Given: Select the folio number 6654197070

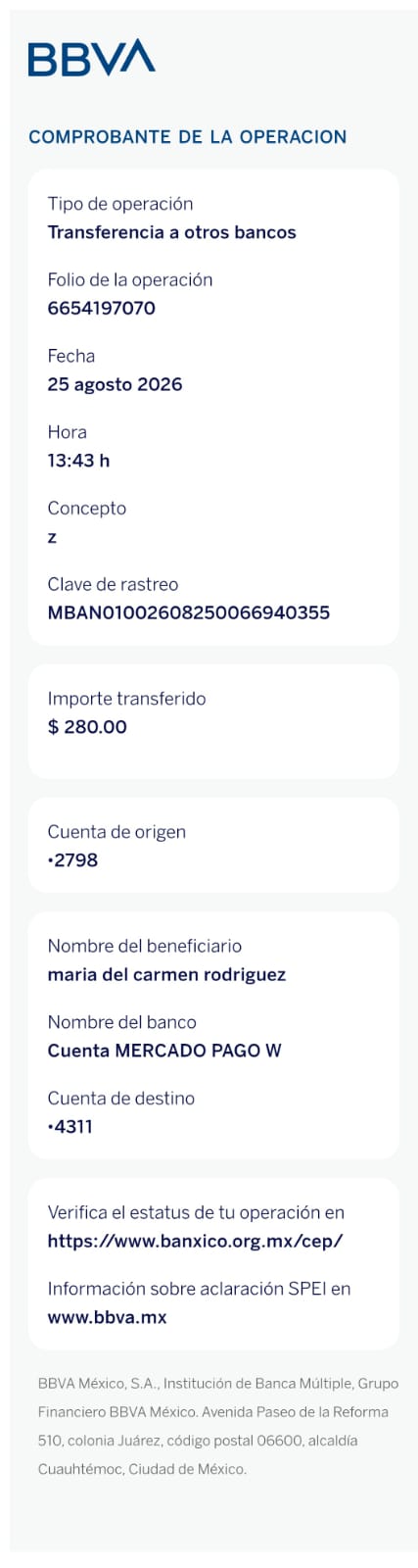Looking at the screenshot, I should (x=101, y=308).
